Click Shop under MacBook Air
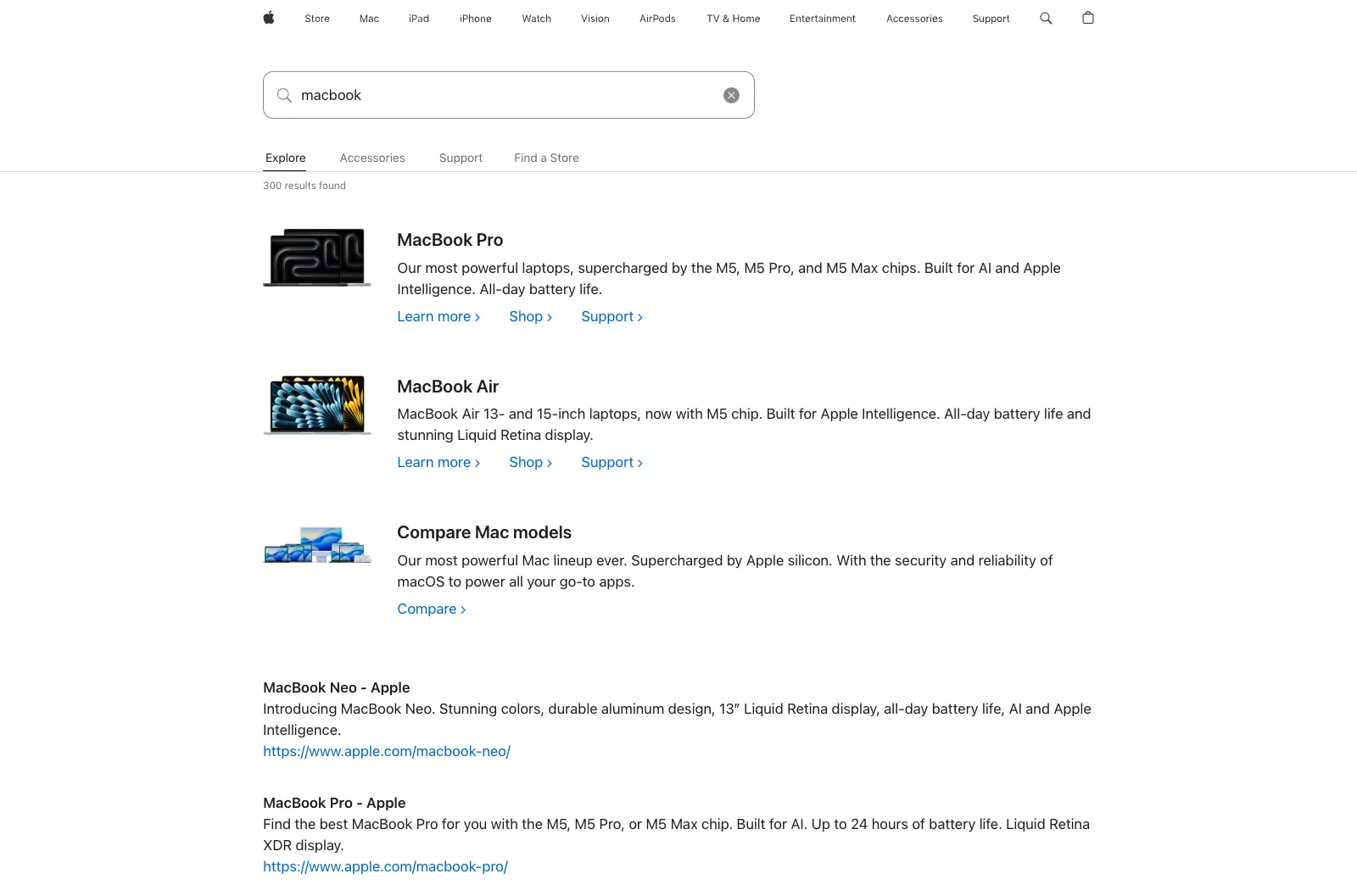 tap(531, 462)
